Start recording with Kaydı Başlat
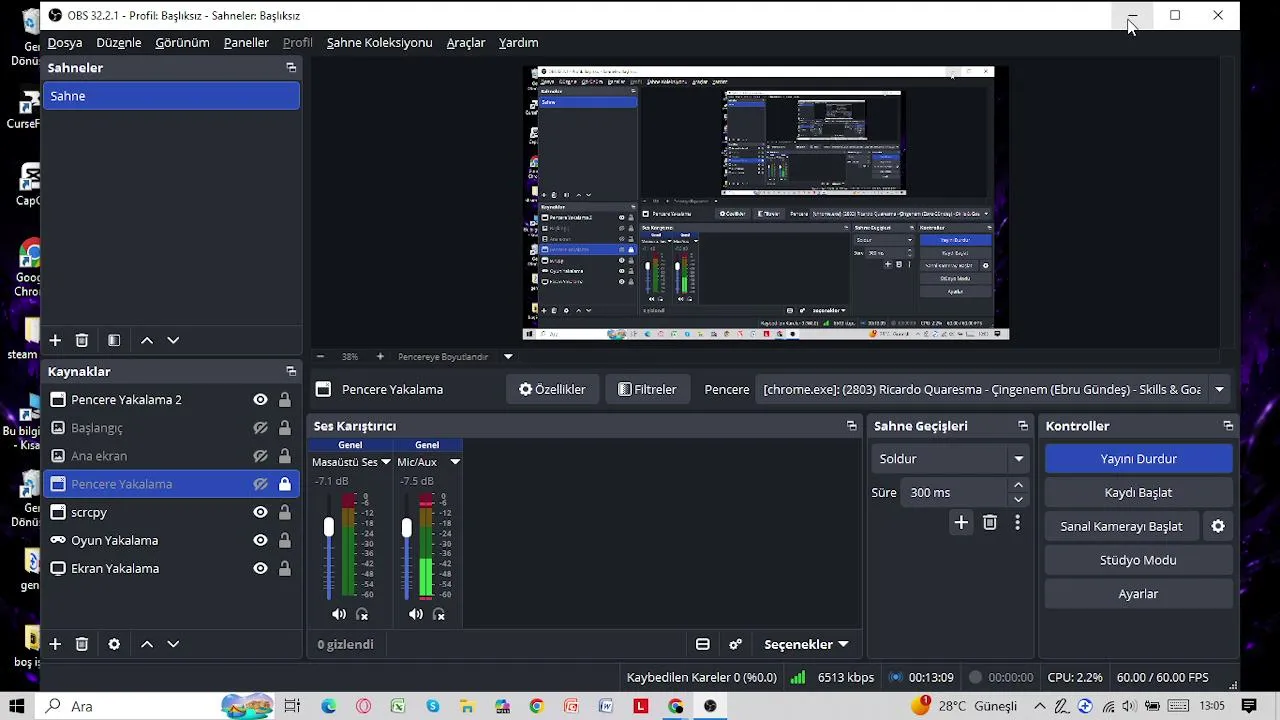This screenshot has height=720, width=1280. 1138,493
